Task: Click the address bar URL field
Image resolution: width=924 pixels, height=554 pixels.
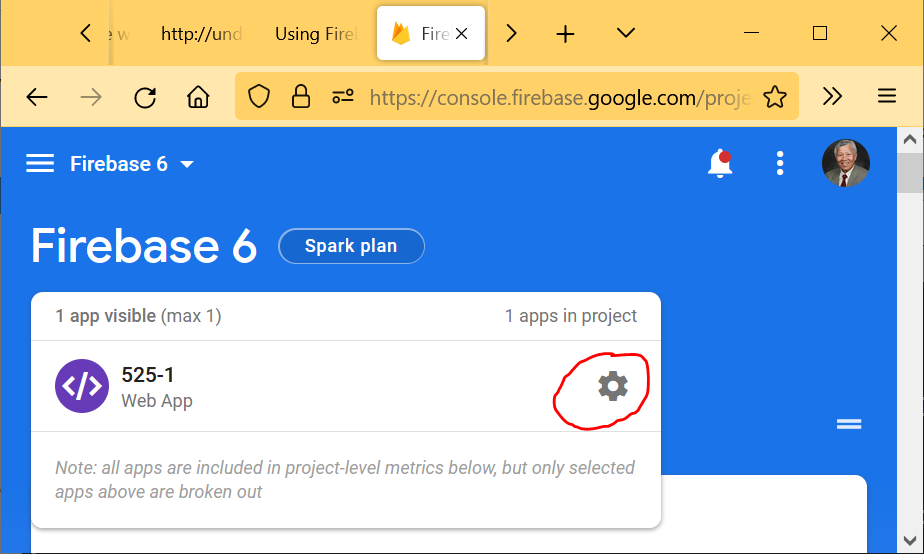Action: coord(560,97)
